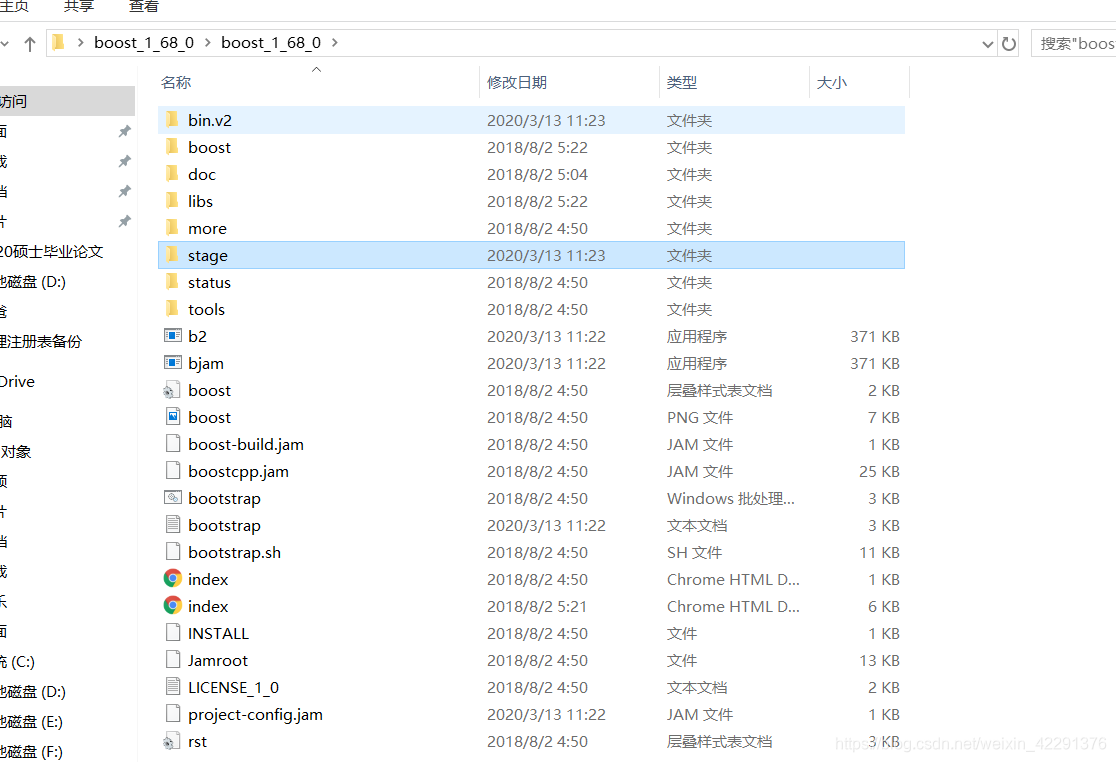The image size is (1116, 762).
Task: Click the stage folder icon
Action: click(x=172, y=255)
